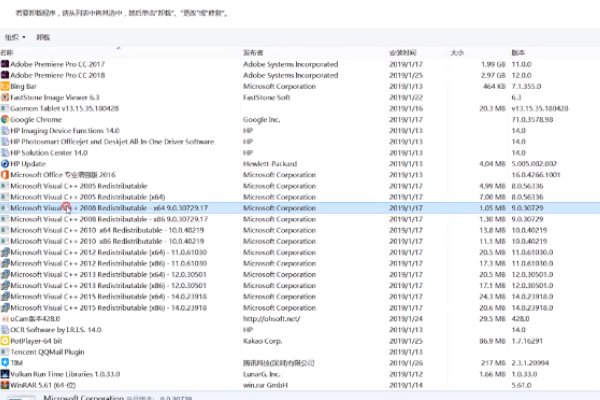This screenshot has height=400, width=600.
Task: Click the WinRAR 5.61 icon
Action: pos(5,385)
